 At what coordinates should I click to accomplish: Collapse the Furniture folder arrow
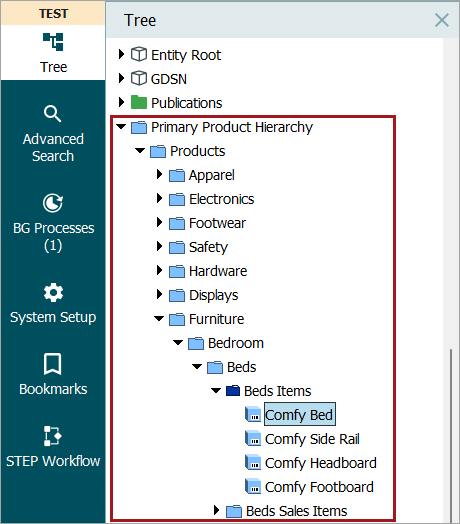tap(159, 318)
